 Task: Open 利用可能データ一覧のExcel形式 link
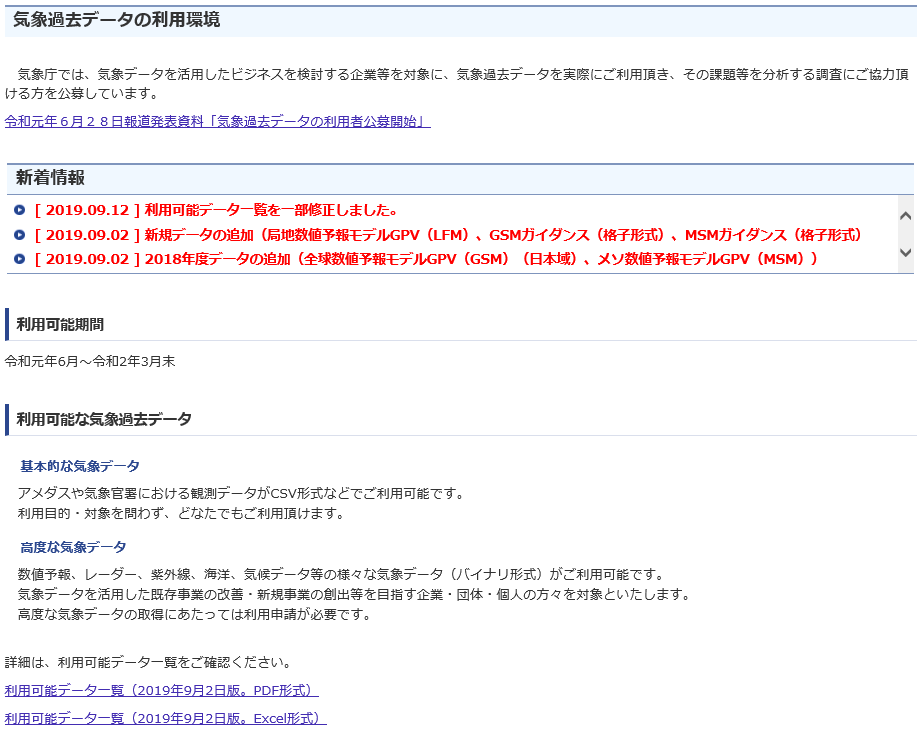coord(163,719)
